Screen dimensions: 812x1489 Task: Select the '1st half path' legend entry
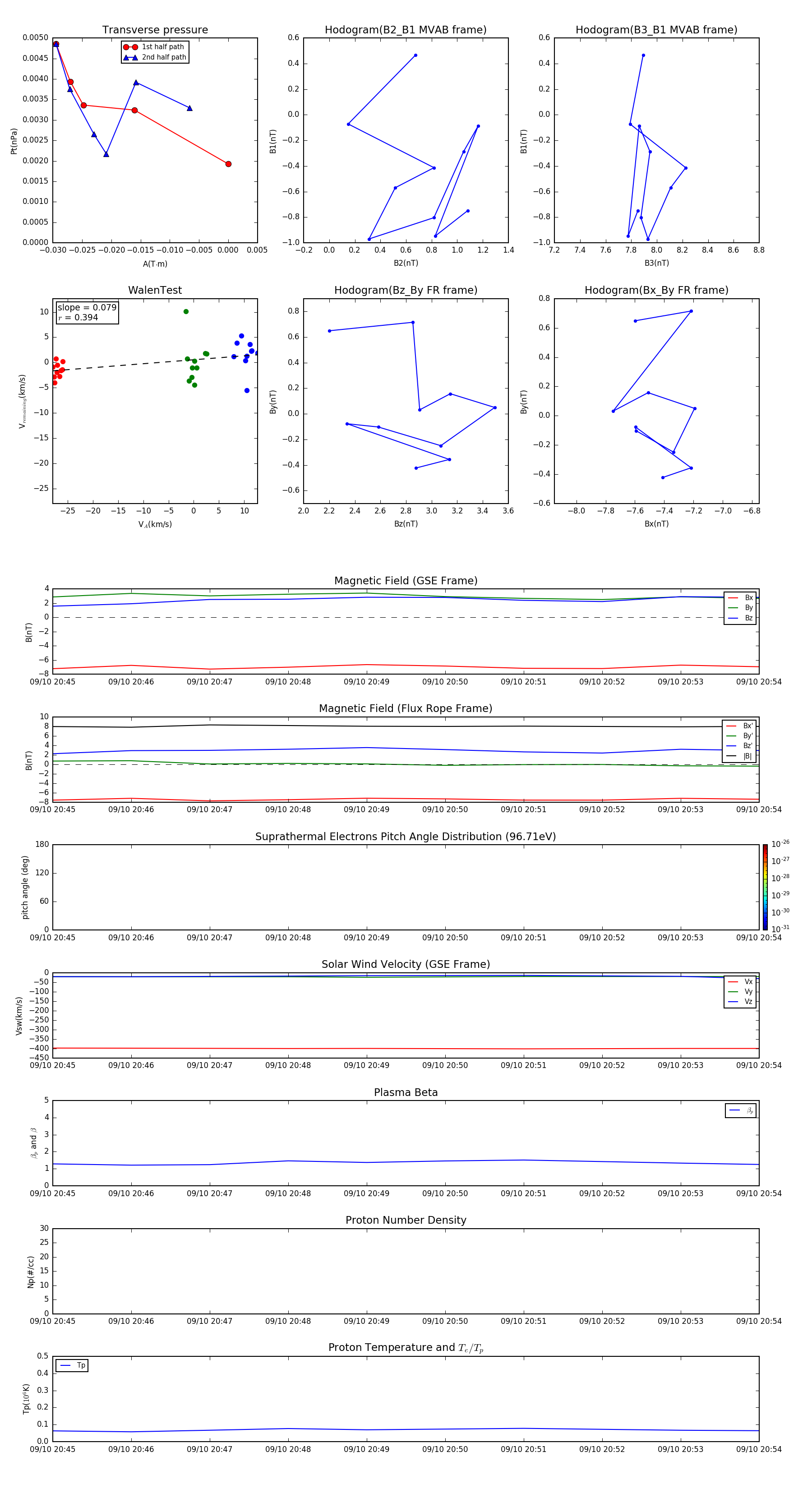tap(154, 47)
